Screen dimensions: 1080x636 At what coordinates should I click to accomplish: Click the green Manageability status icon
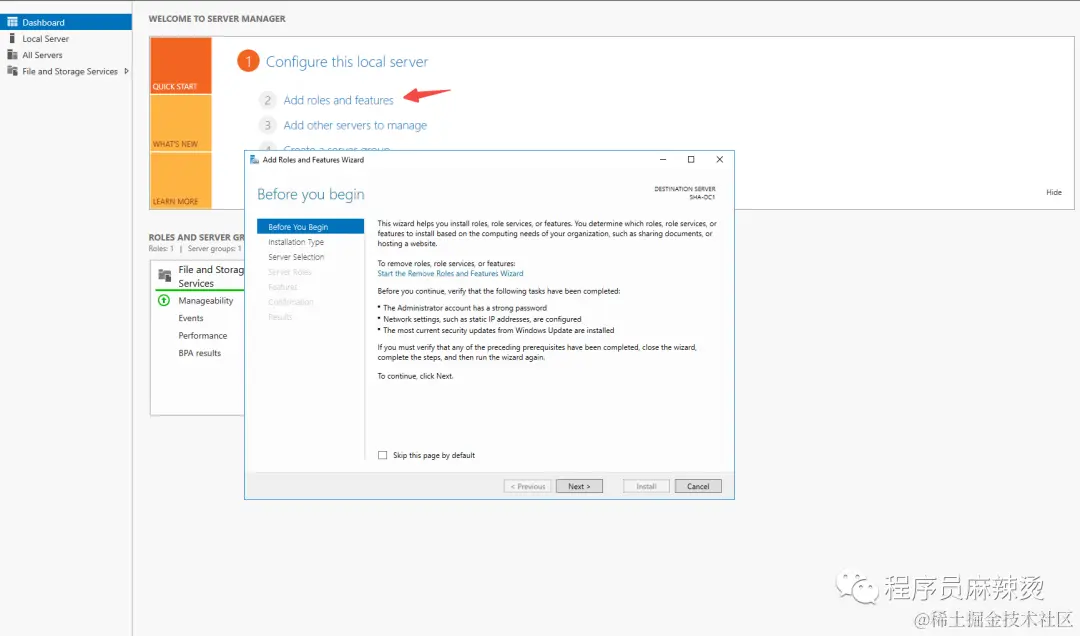coord(164,300)
